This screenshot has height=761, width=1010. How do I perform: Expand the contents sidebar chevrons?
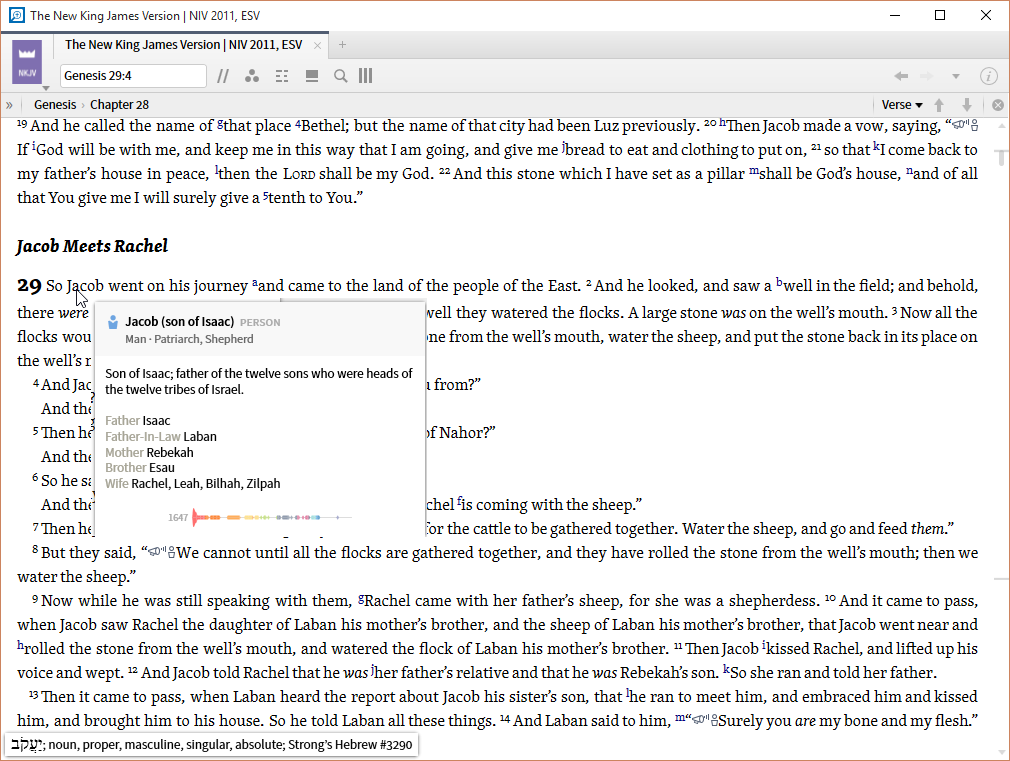pos(9,104)
